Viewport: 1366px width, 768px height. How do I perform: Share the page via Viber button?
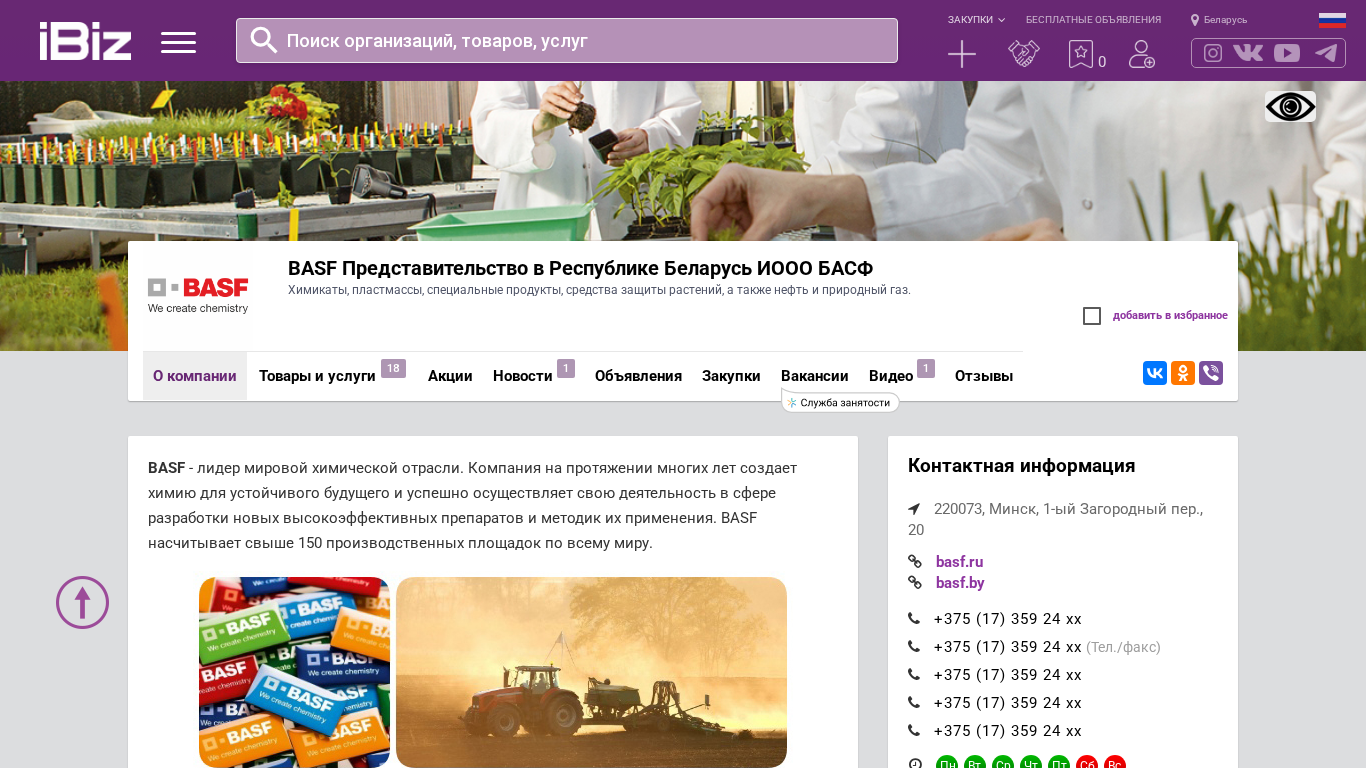[1211, 373]
